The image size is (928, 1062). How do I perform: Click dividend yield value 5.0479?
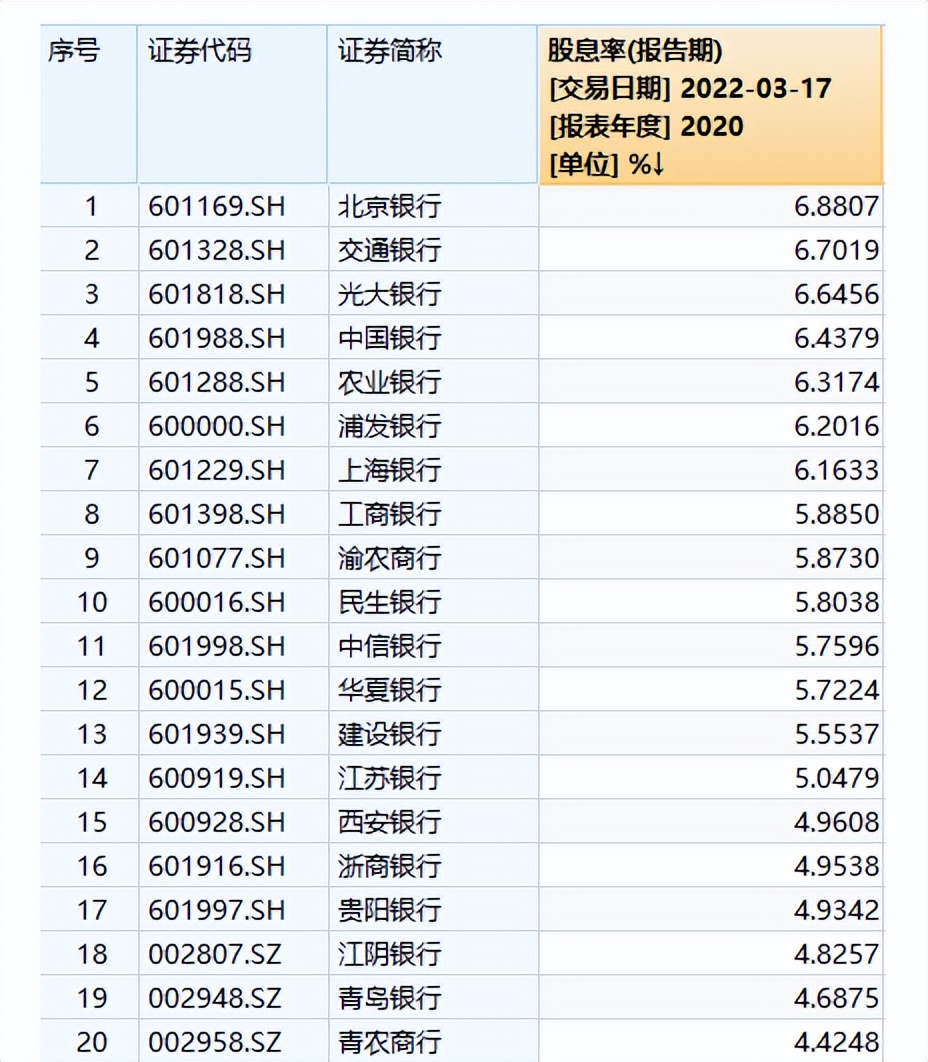tap(836, 778)
